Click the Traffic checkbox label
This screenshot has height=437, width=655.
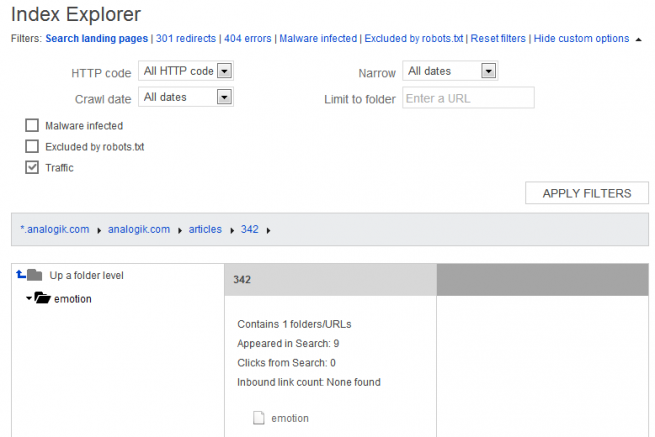click(x=59, y=168)
